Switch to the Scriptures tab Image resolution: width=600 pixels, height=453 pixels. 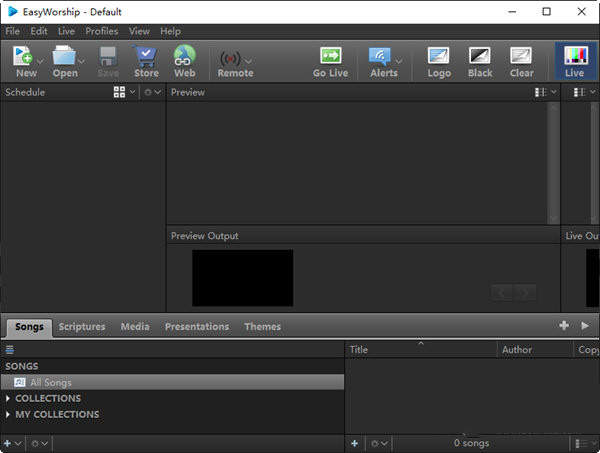coord(82,327)
